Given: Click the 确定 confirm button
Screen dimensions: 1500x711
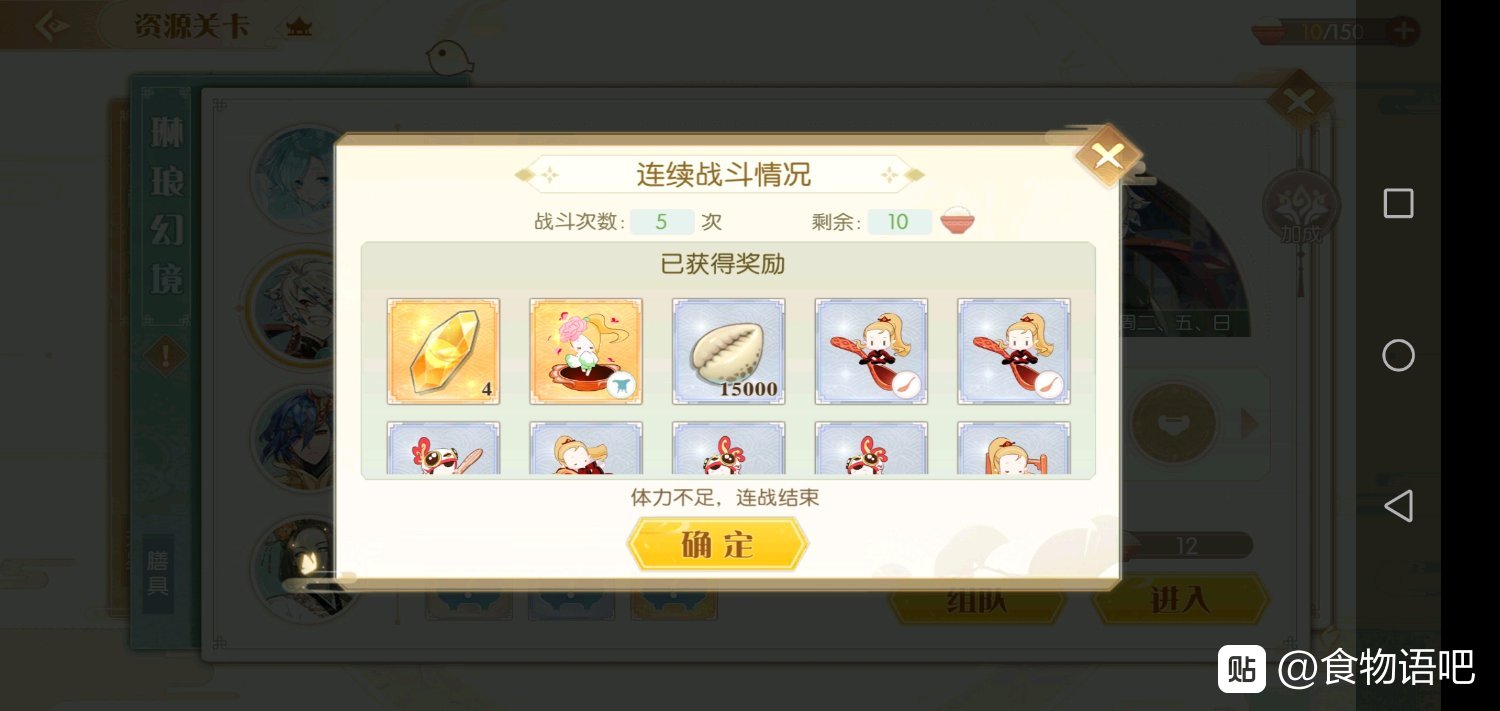Looking at the screenshot, I should coord(717,545).
